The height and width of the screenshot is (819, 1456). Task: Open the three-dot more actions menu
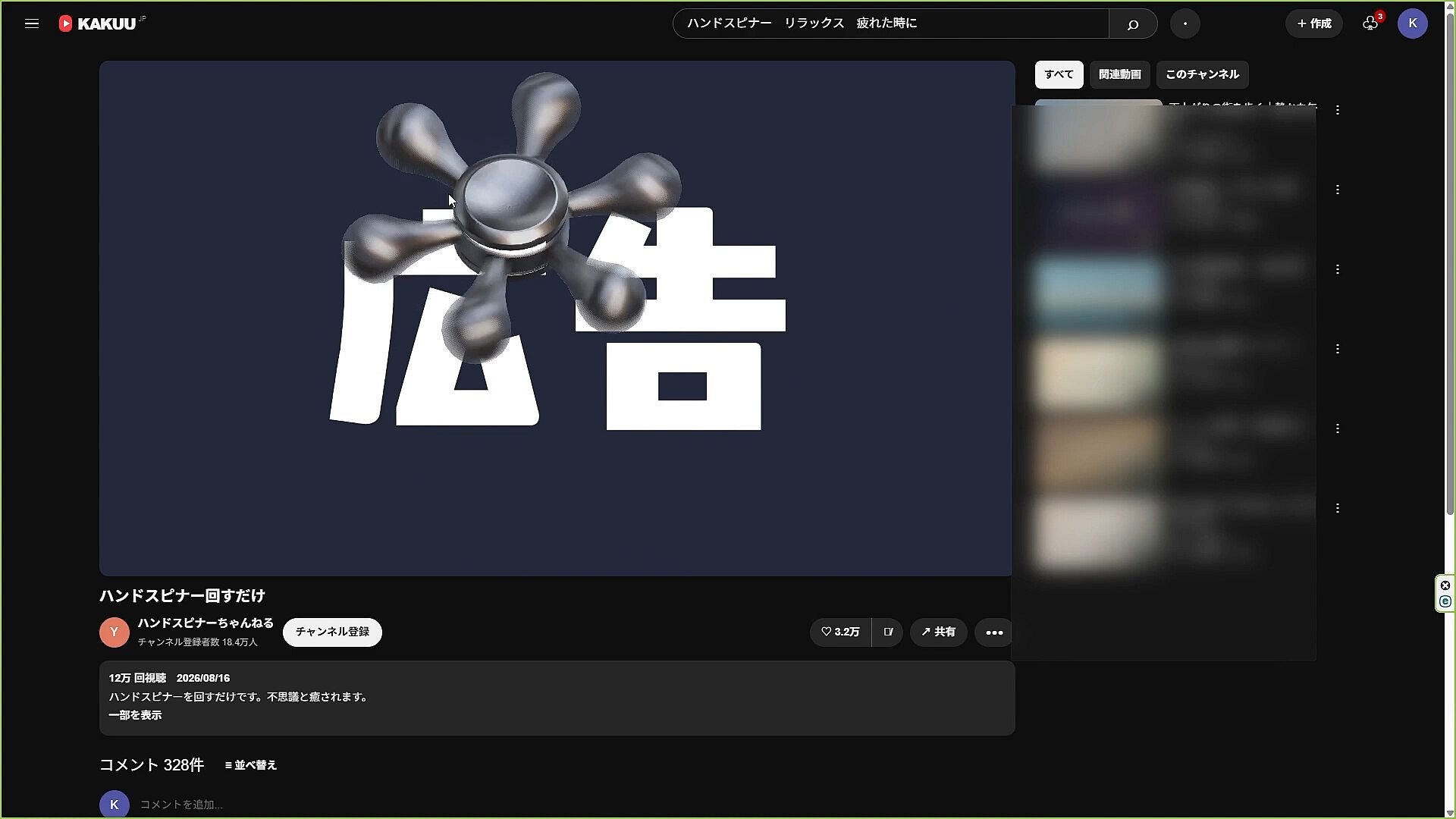pyautogui.click(x=994, y=632)
